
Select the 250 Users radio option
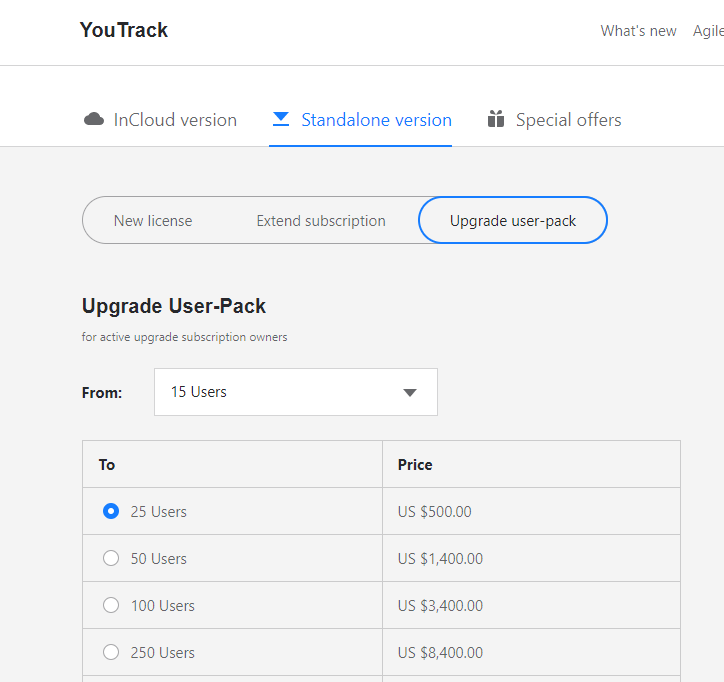tap(111, 652)
